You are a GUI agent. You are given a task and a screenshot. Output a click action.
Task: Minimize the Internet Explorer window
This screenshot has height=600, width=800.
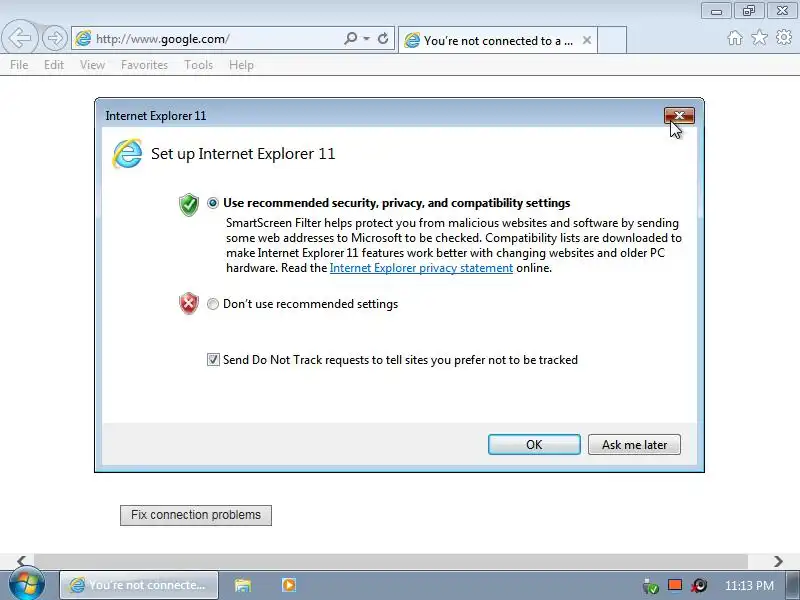[x=716, y=11]
